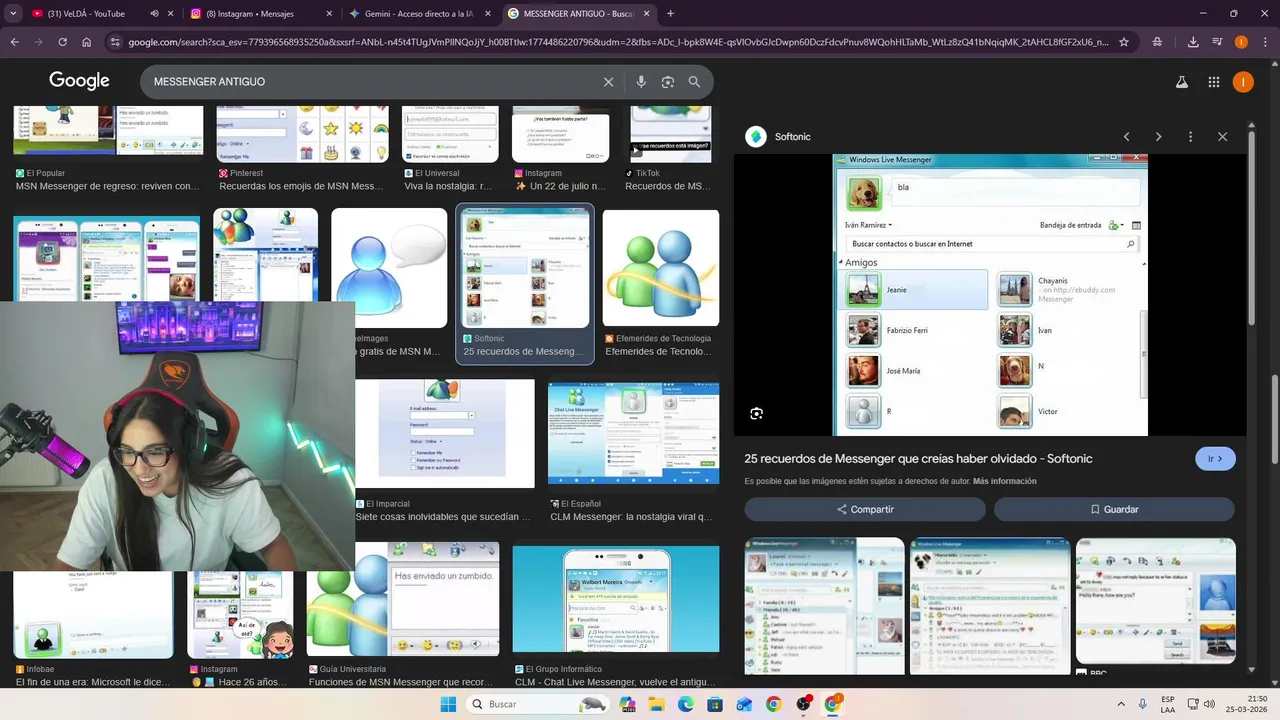This screenshot has height=720, width=1280.
Task: Search inside image with Lens icon
Action: [757, 413]
